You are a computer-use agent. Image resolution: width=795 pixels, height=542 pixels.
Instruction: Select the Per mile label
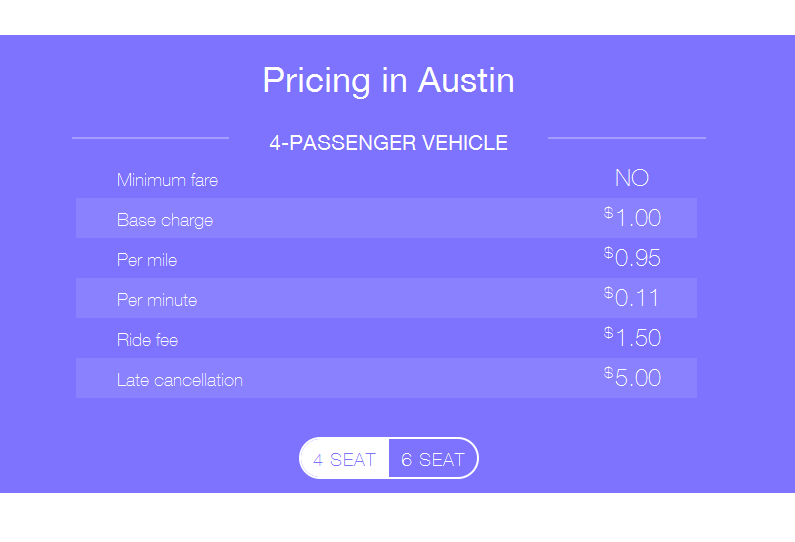(x=147, y=260)
